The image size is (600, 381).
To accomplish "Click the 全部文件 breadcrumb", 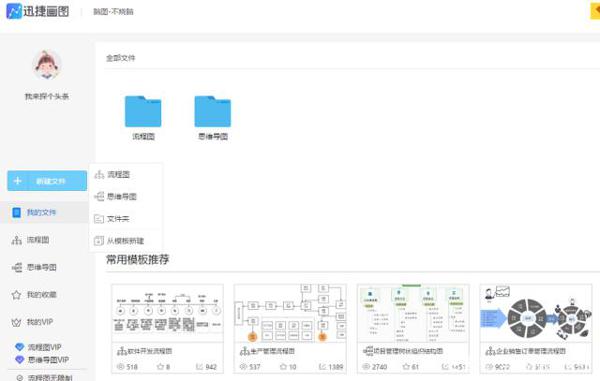I will pyautogui.click(x=121, y=58).
